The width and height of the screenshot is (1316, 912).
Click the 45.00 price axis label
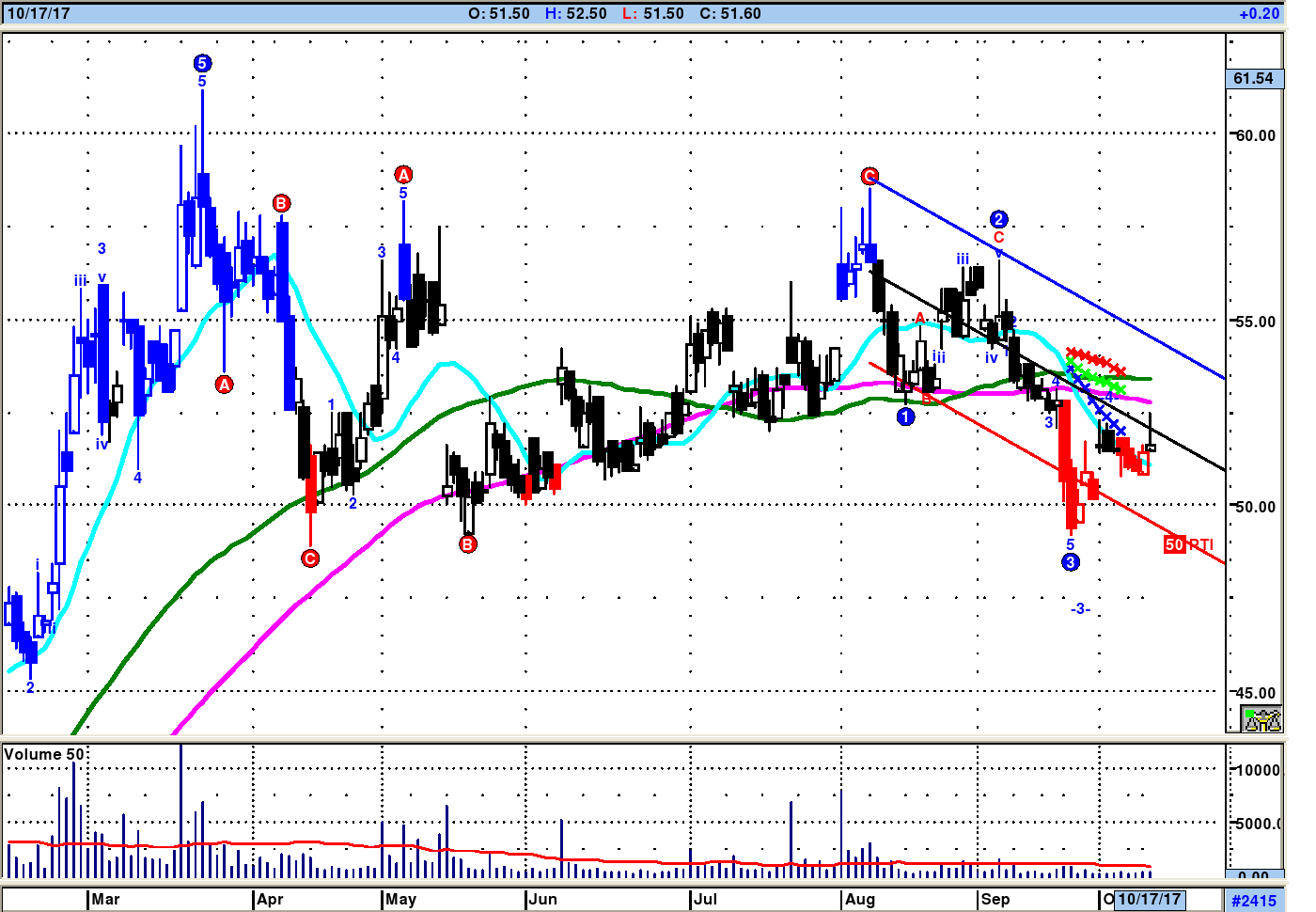[1256, 693]
